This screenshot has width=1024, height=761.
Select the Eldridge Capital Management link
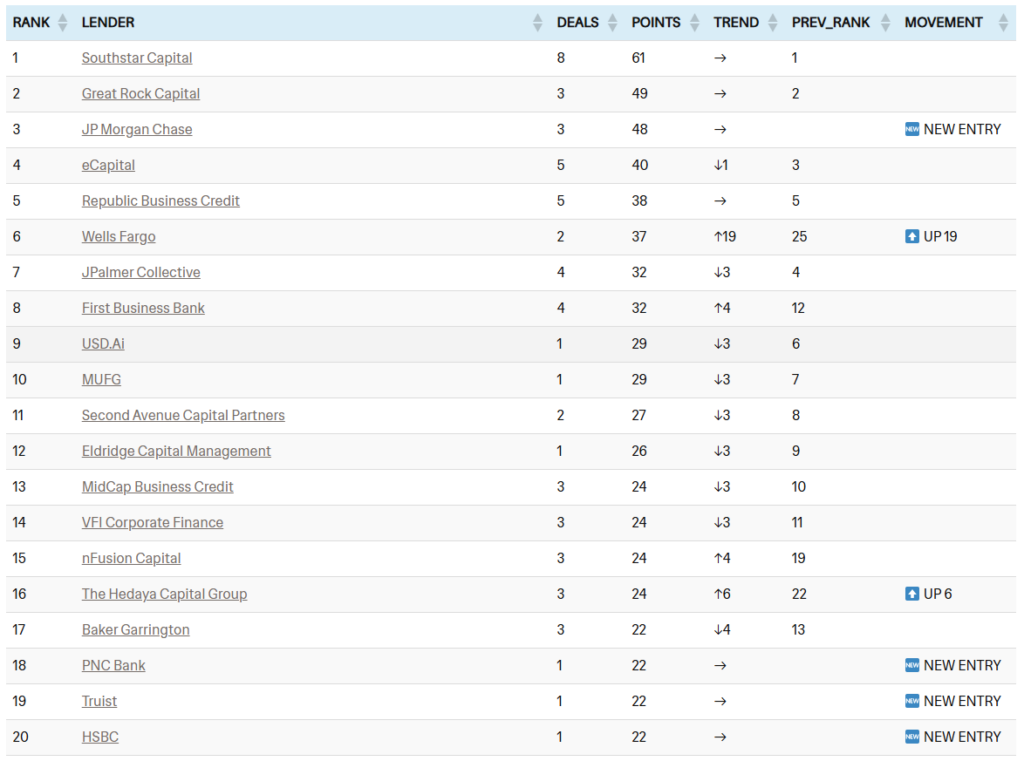176,451
